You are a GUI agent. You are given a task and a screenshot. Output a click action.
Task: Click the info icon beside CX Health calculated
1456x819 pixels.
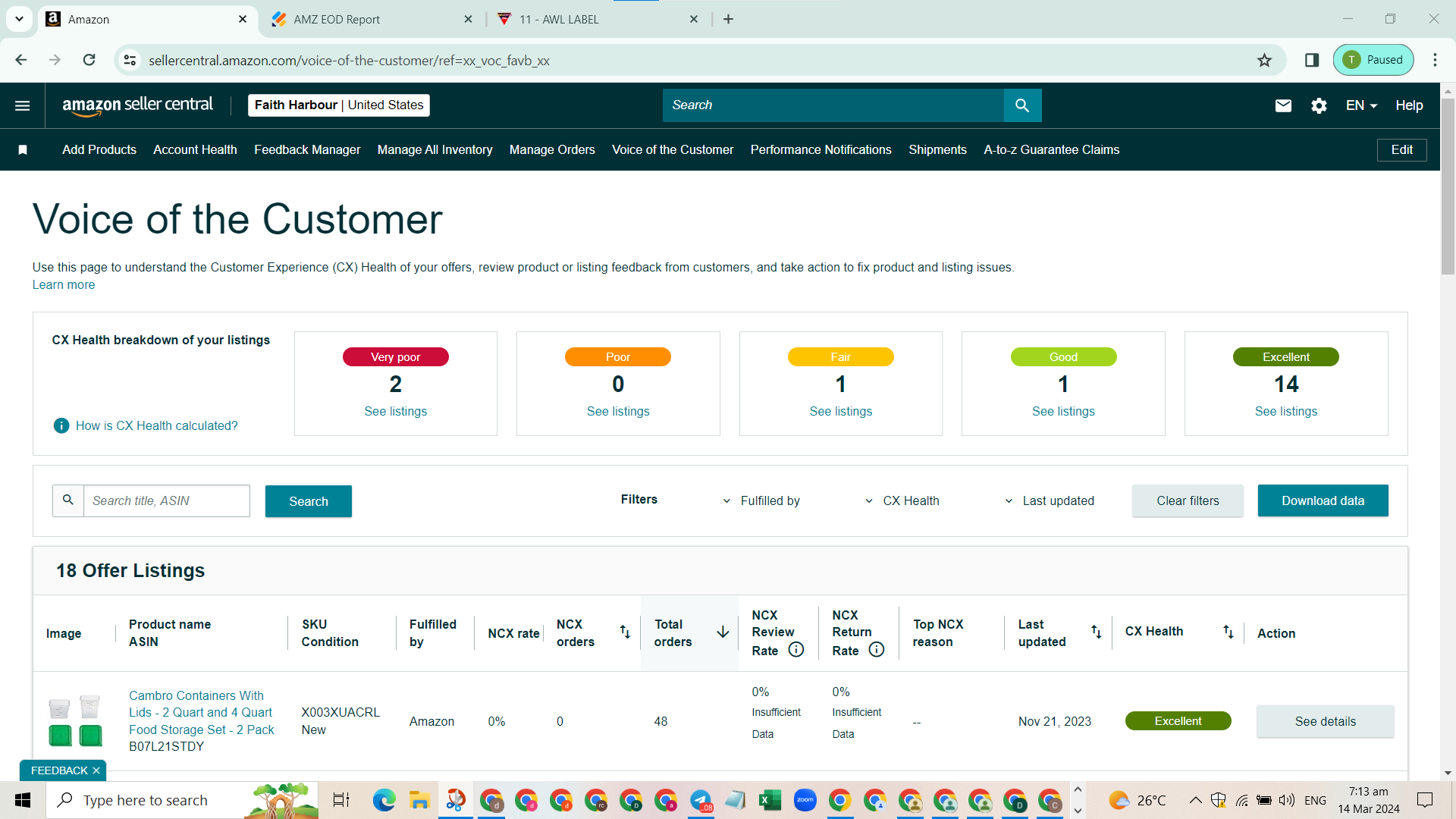coord(61,425)
